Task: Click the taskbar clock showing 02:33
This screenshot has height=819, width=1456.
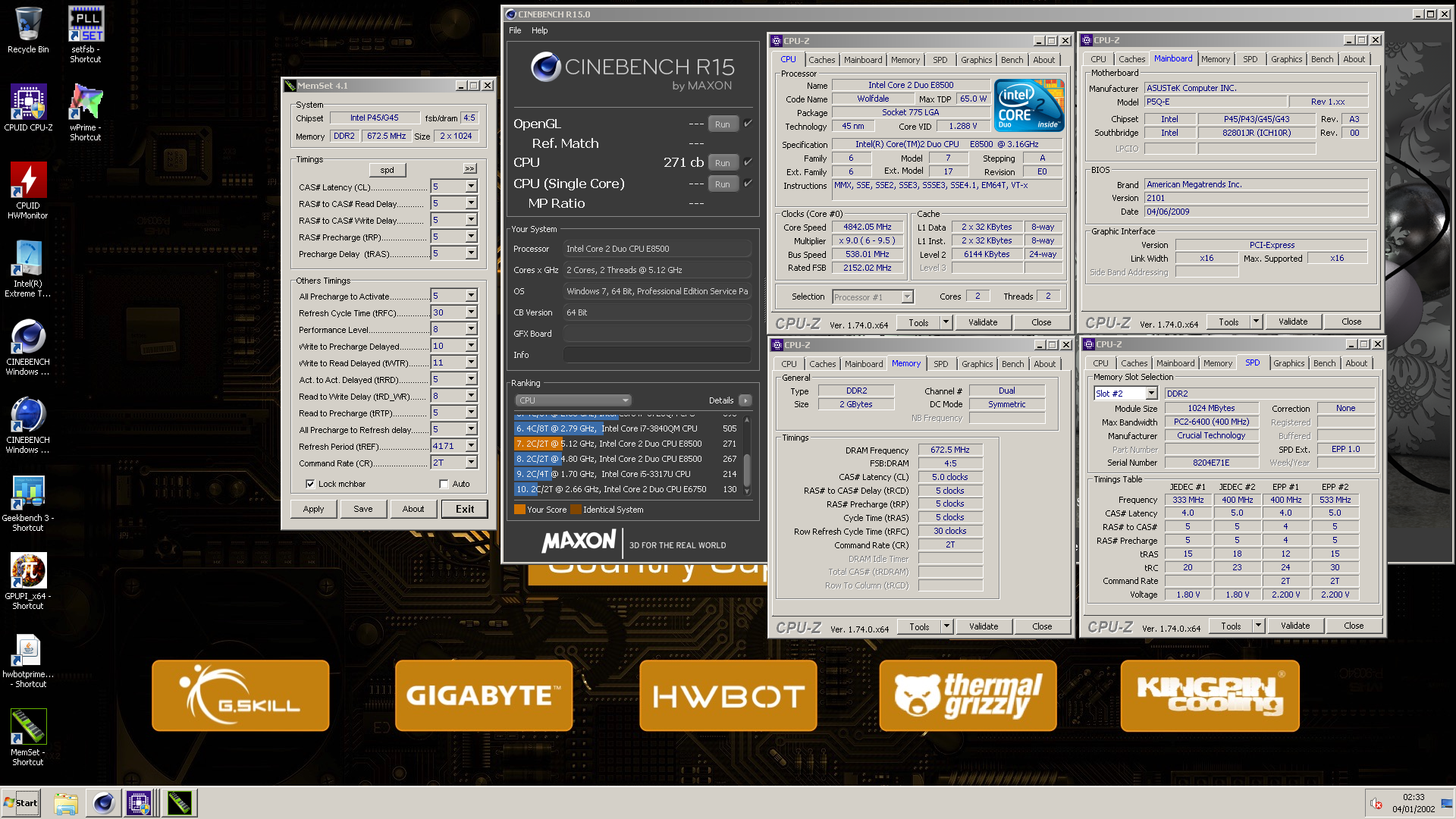Action: point(1413,797)
